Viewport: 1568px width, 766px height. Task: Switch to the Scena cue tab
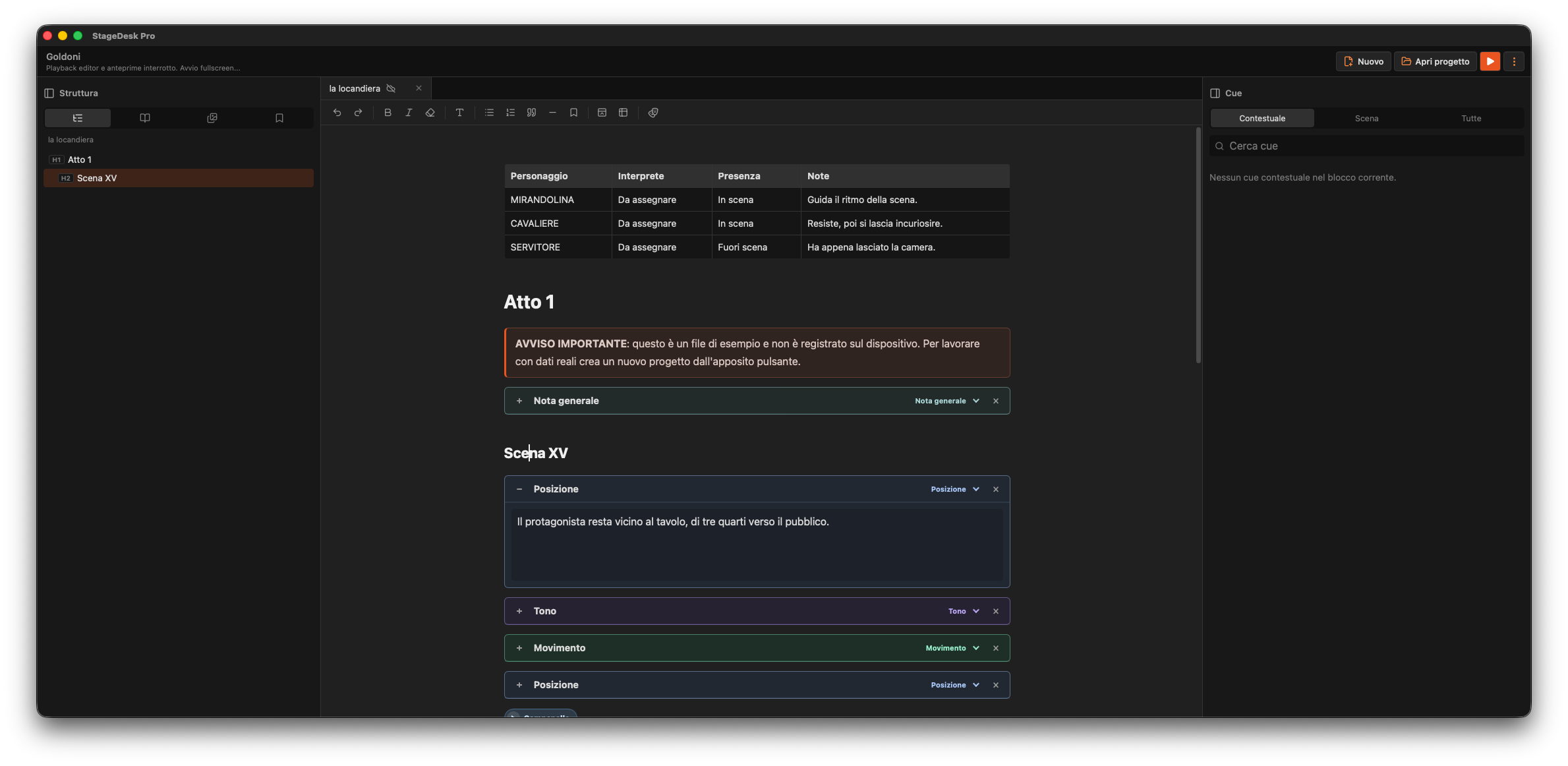1366,119
